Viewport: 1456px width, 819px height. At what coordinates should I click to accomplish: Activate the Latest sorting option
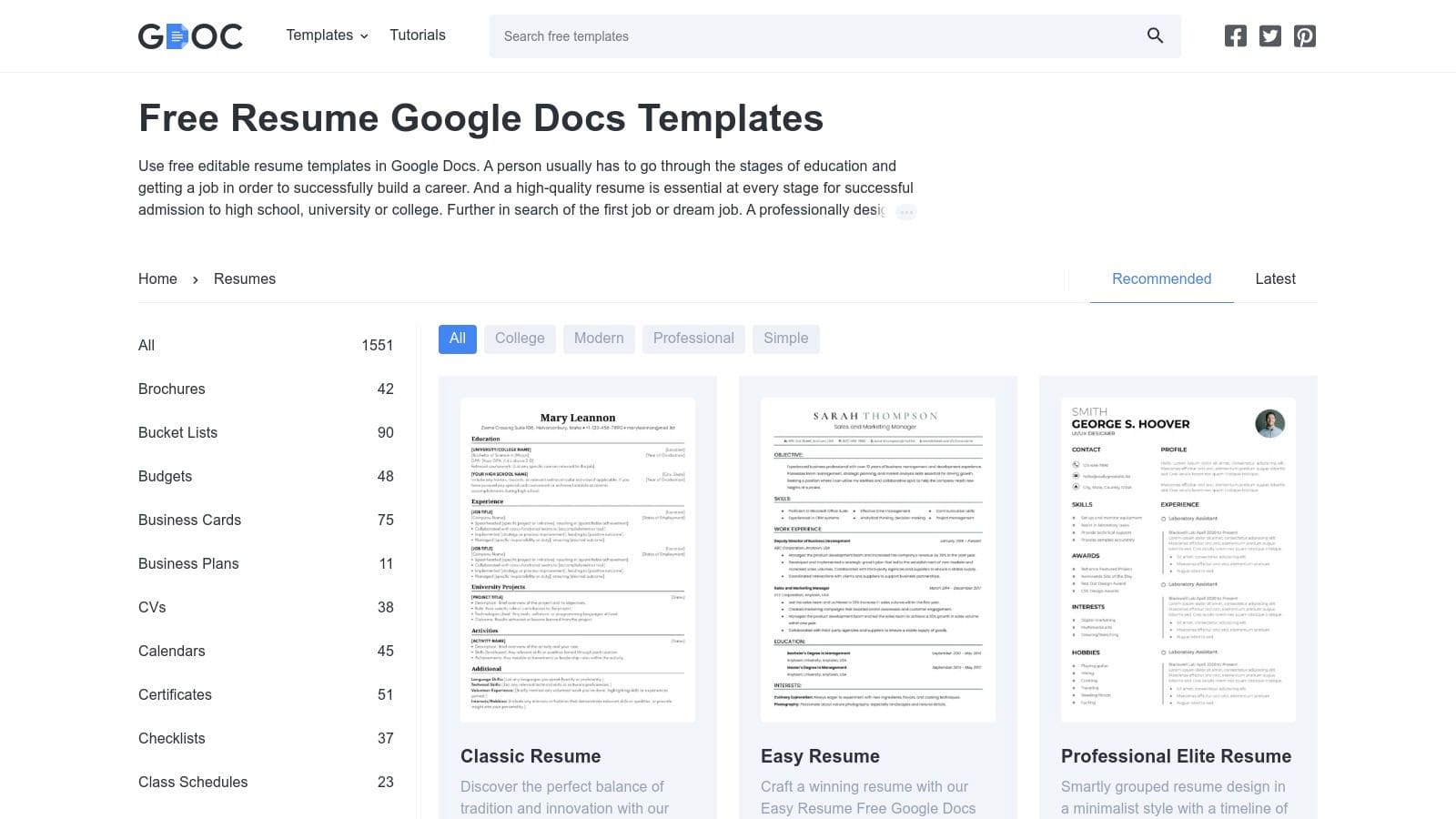pos(1275,278)
